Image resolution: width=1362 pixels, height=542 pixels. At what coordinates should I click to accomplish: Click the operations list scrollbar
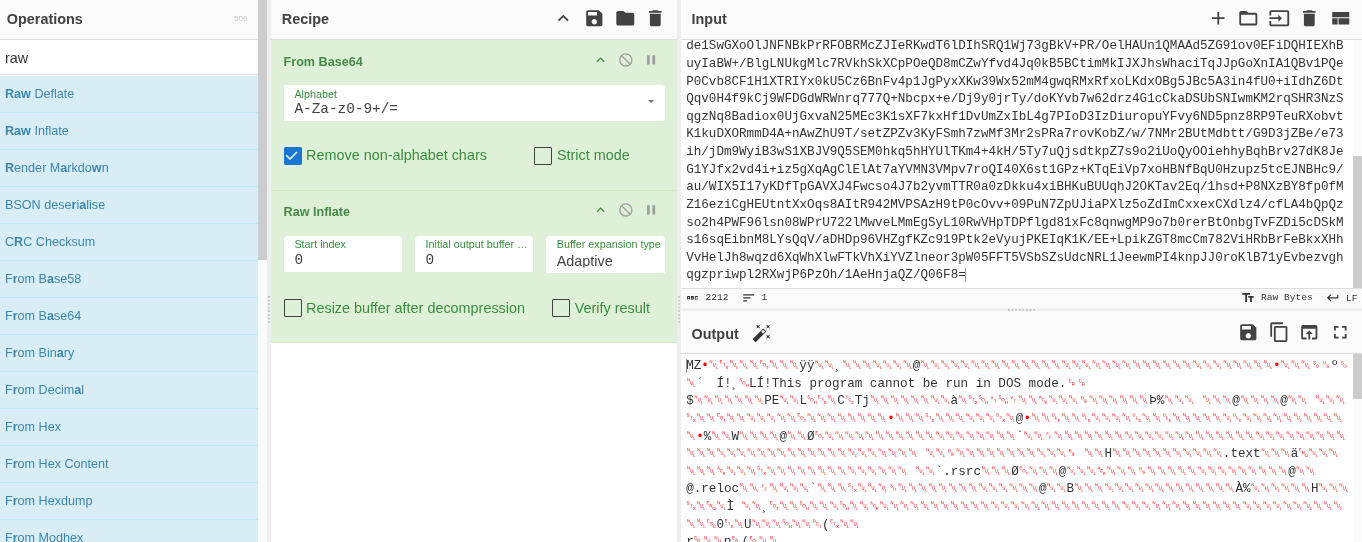[x=262, y=130]
